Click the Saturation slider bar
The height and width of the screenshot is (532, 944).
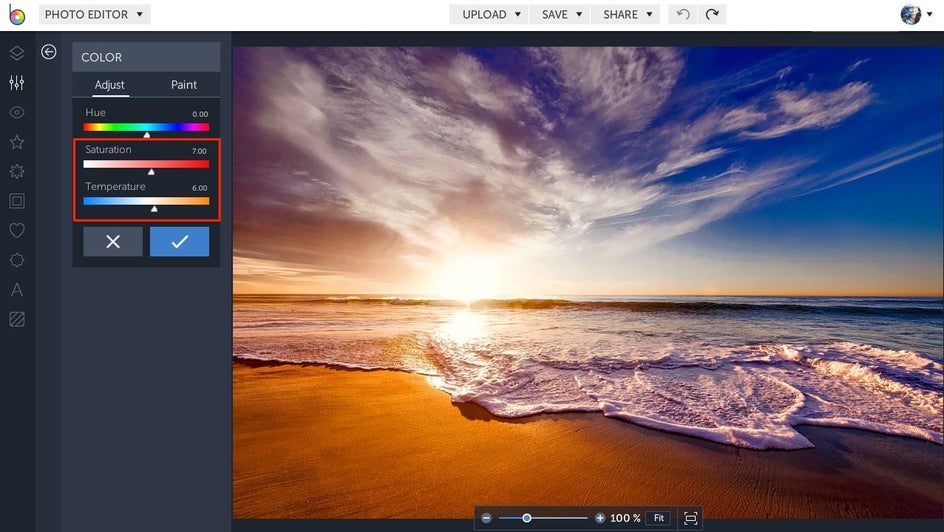click(146, 164)
